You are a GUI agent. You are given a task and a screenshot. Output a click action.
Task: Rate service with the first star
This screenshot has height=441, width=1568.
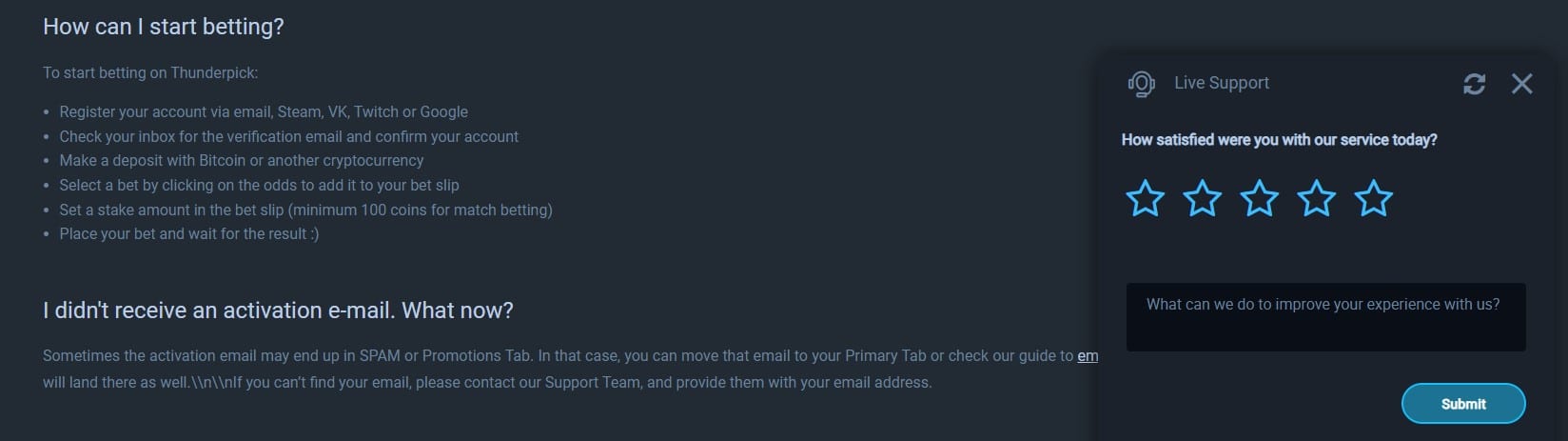tap(1145, 199)
